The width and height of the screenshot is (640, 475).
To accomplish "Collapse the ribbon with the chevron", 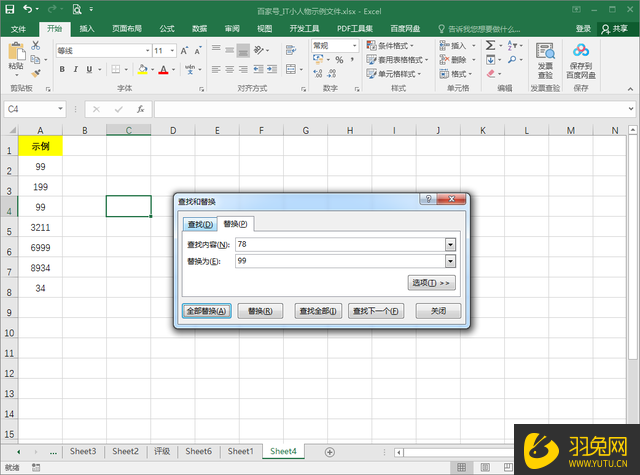I will pyautogui.click(x=631, y=89).
